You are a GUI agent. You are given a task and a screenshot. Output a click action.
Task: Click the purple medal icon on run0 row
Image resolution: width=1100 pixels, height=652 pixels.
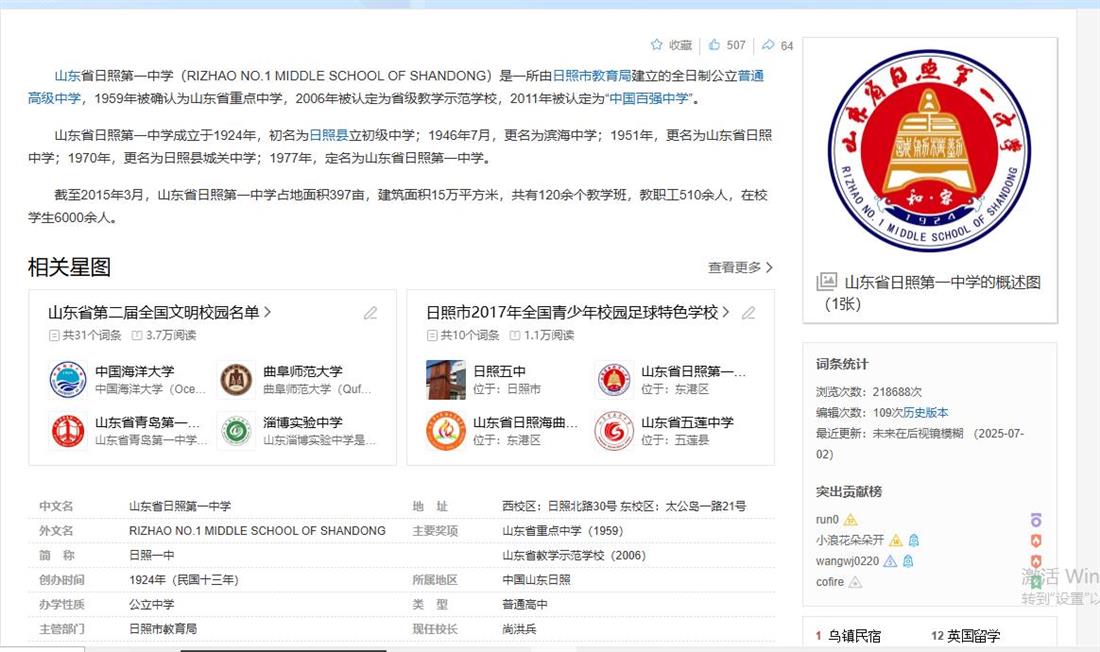1035,520
